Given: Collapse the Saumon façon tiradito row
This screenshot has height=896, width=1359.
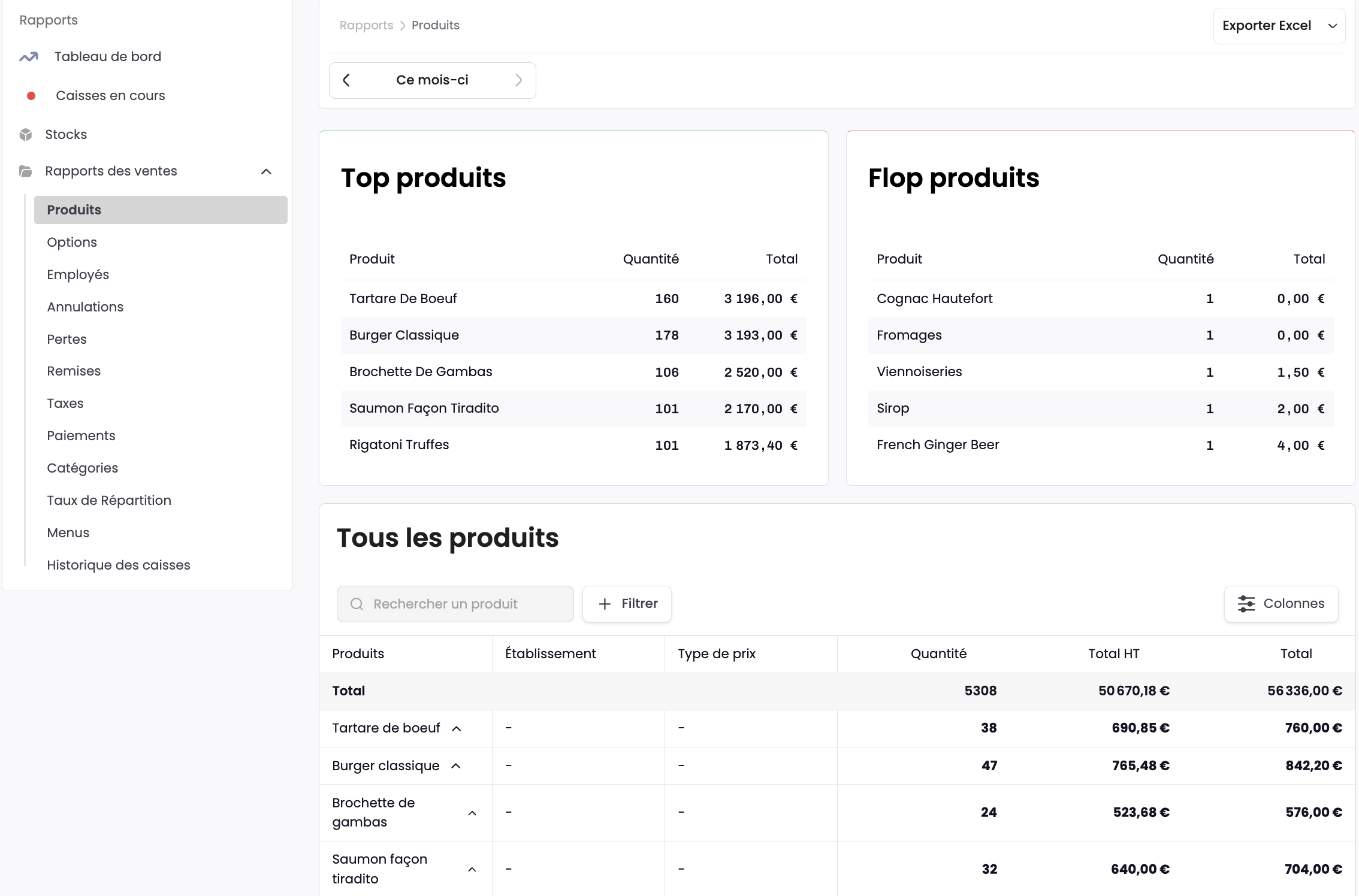Looking at the screenshot, I should point(473,869).
